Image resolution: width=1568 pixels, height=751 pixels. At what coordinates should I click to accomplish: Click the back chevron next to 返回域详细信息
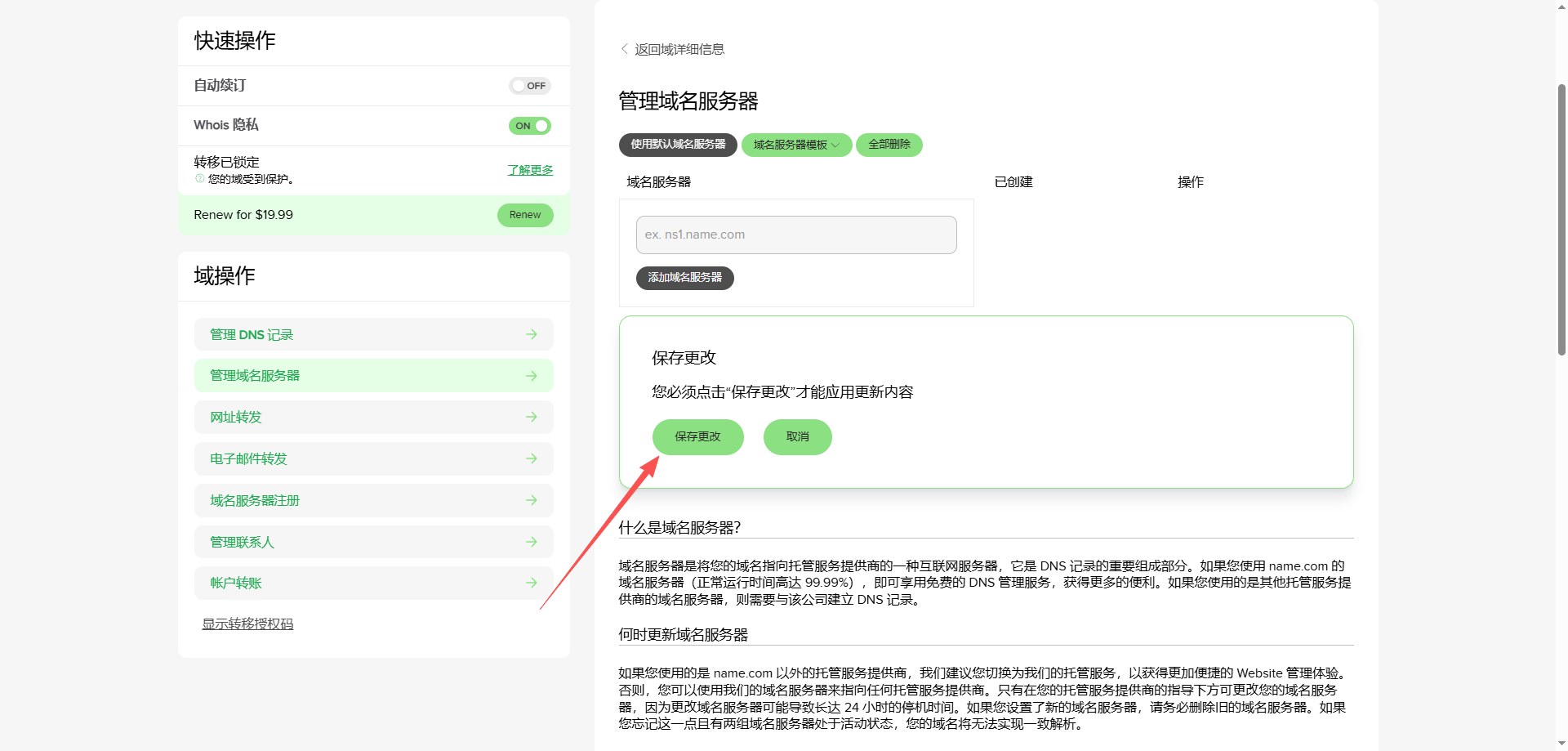(625, 49)
